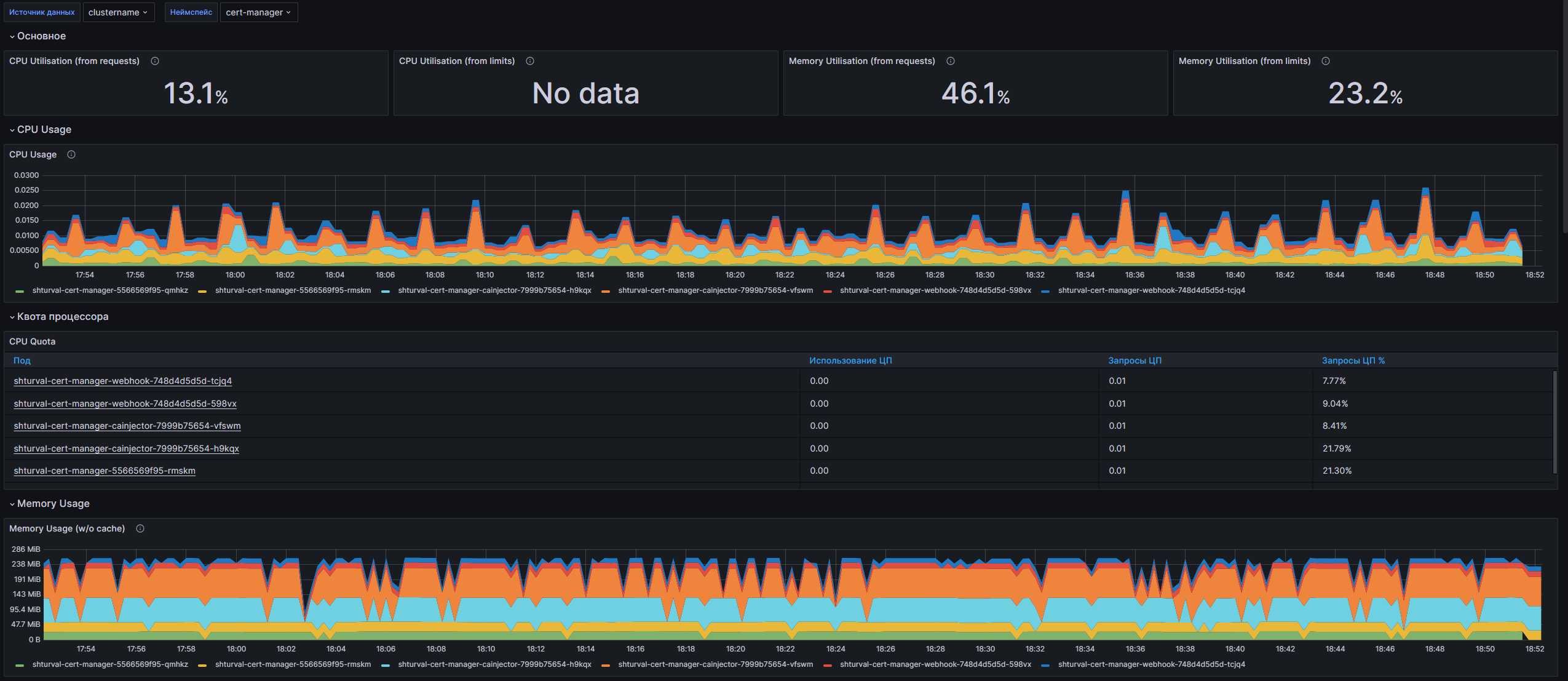
Task: Open pod link shturval-cert-manager-5566569f95-rmskm
Action: tap(105, 471)
